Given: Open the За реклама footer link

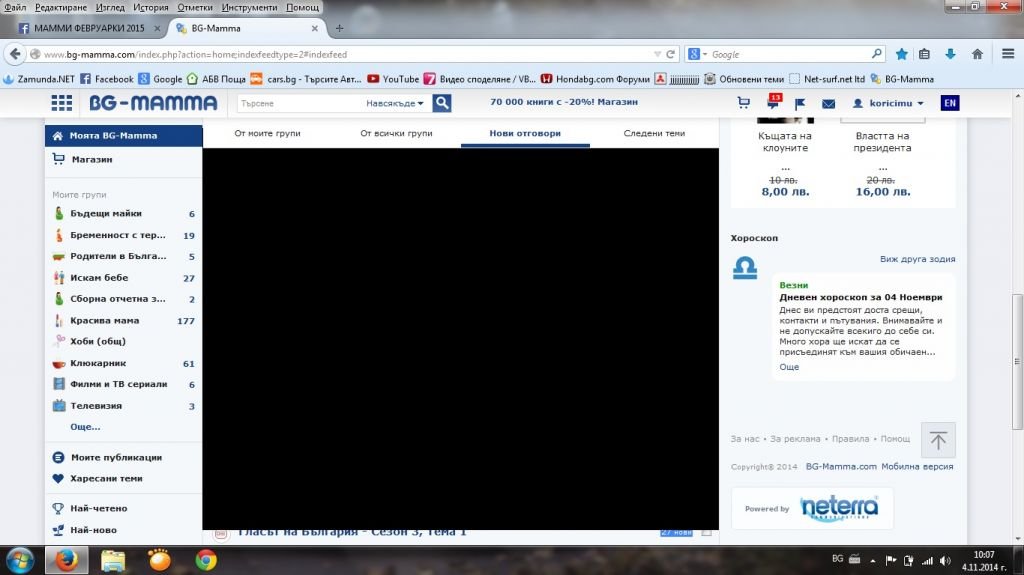Looking at the screenshot, I should click(x=795, y=438).
